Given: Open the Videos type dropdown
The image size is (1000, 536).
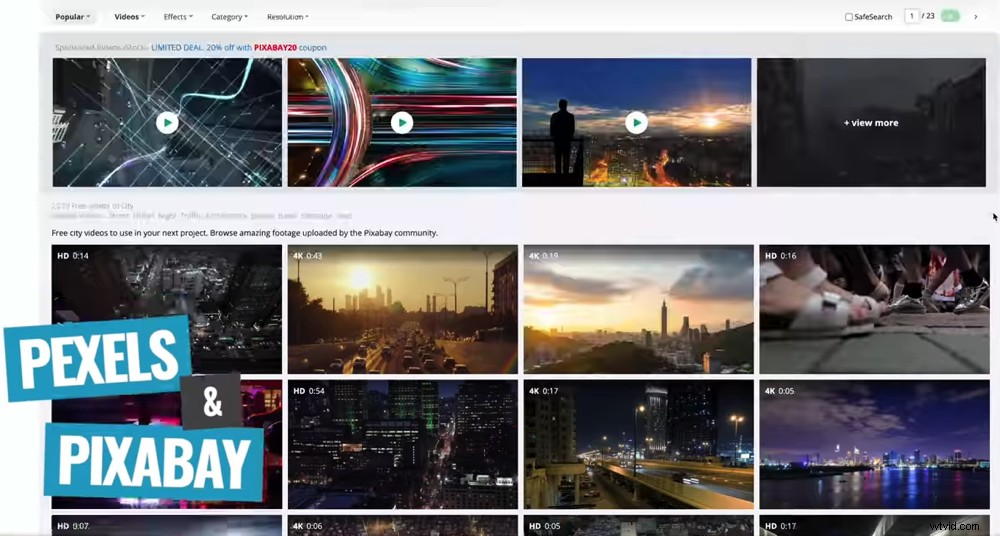Looking at the screenshot, I should click(129, 17).
